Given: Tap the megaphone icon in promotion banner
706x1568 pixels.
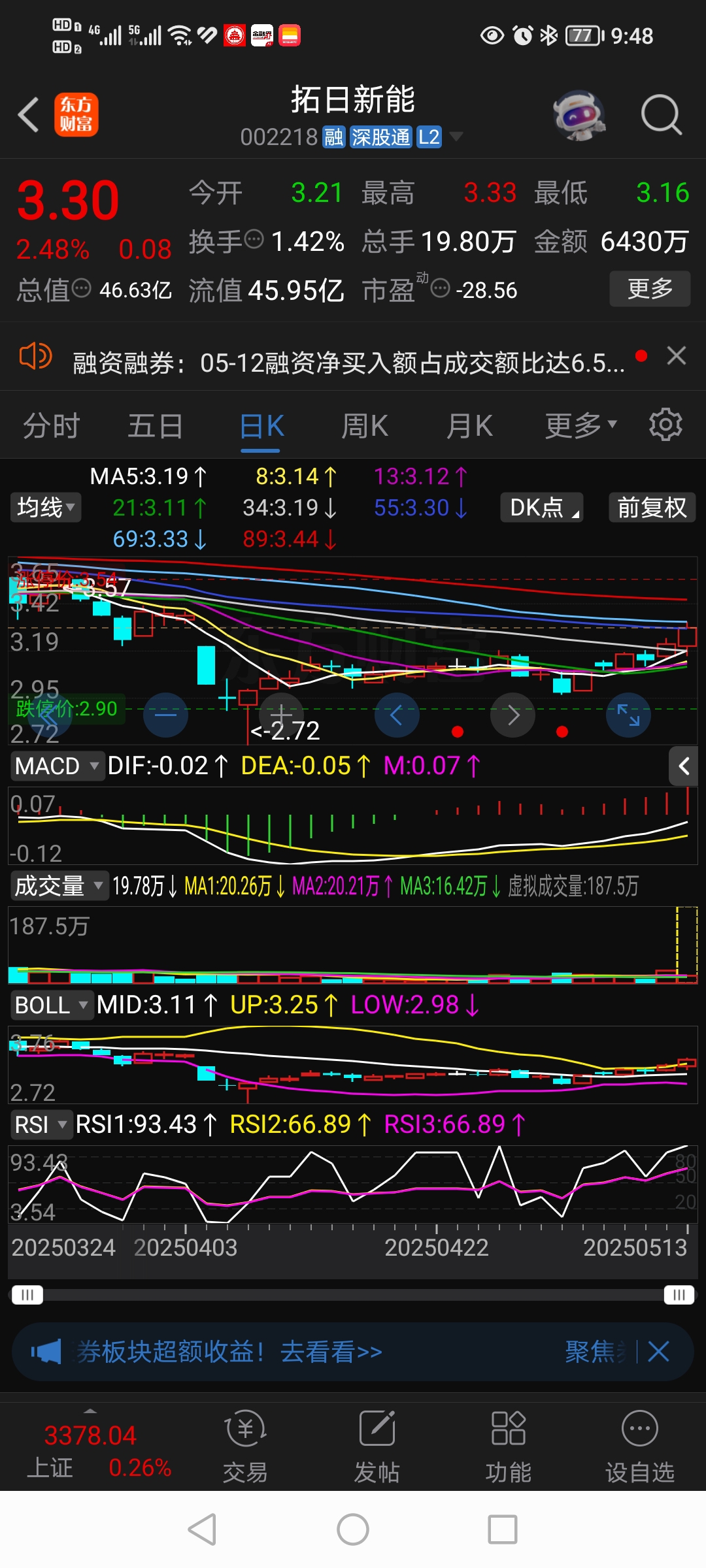Looking at the screenshot, I should click(x=46, y=1352).
